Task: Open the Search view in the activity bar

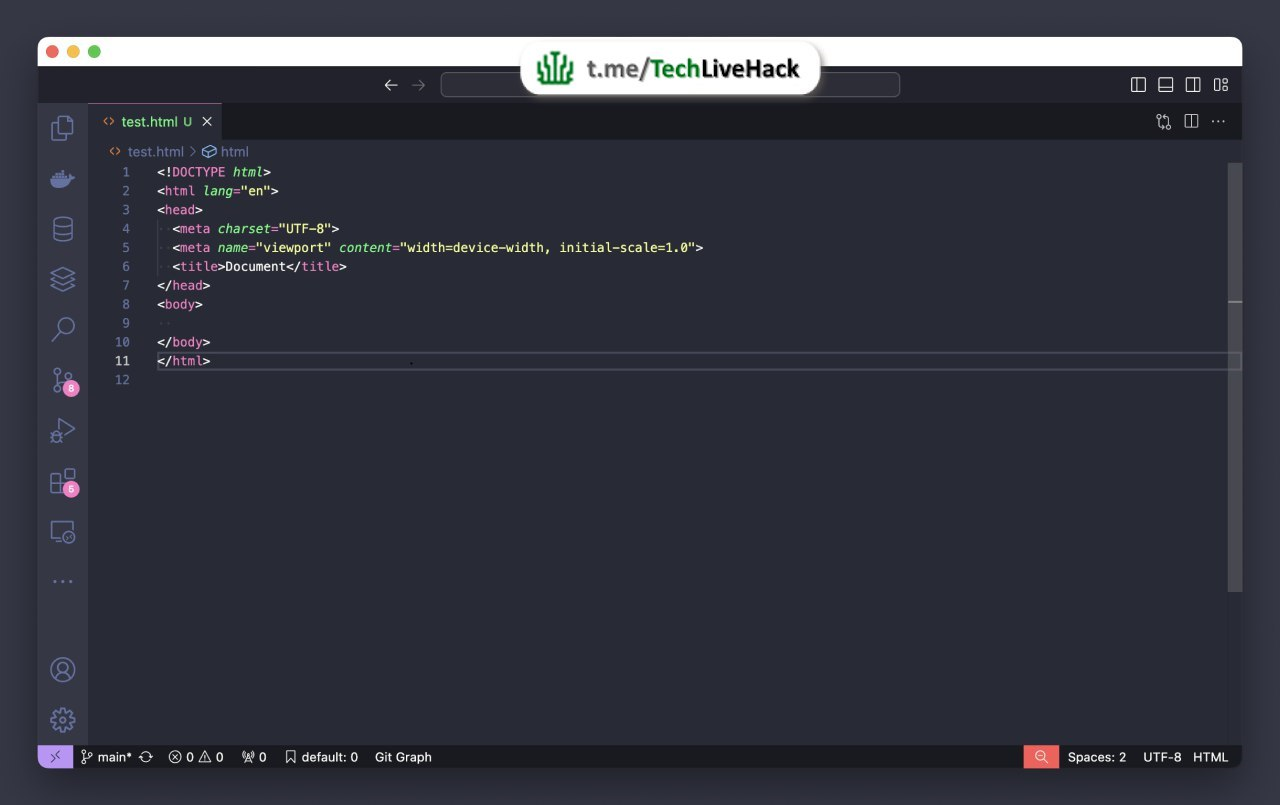Action: tap(62, 329)
